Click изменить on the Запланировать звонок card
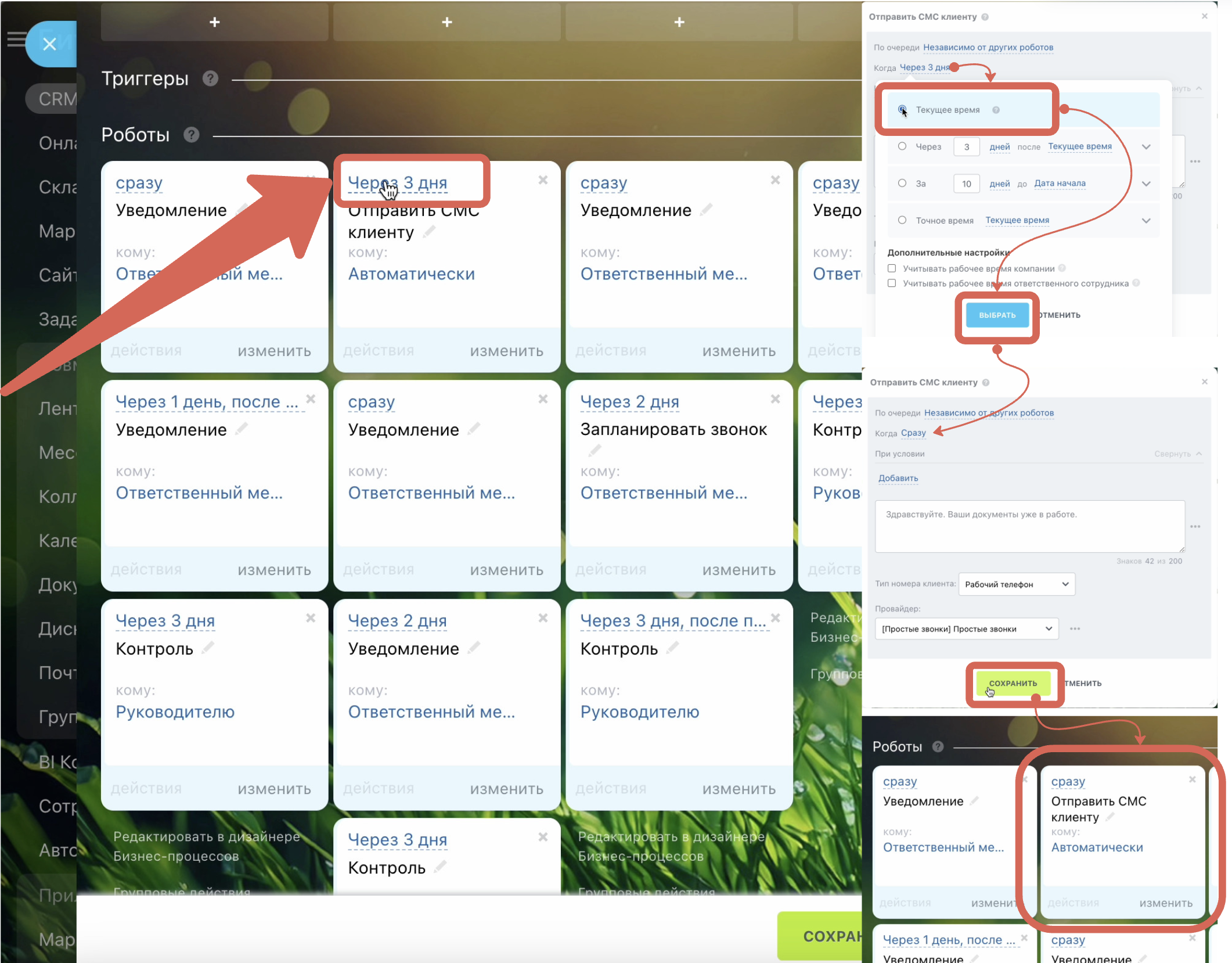Screen dimensions: 1232x963 [x=739, y=570]
